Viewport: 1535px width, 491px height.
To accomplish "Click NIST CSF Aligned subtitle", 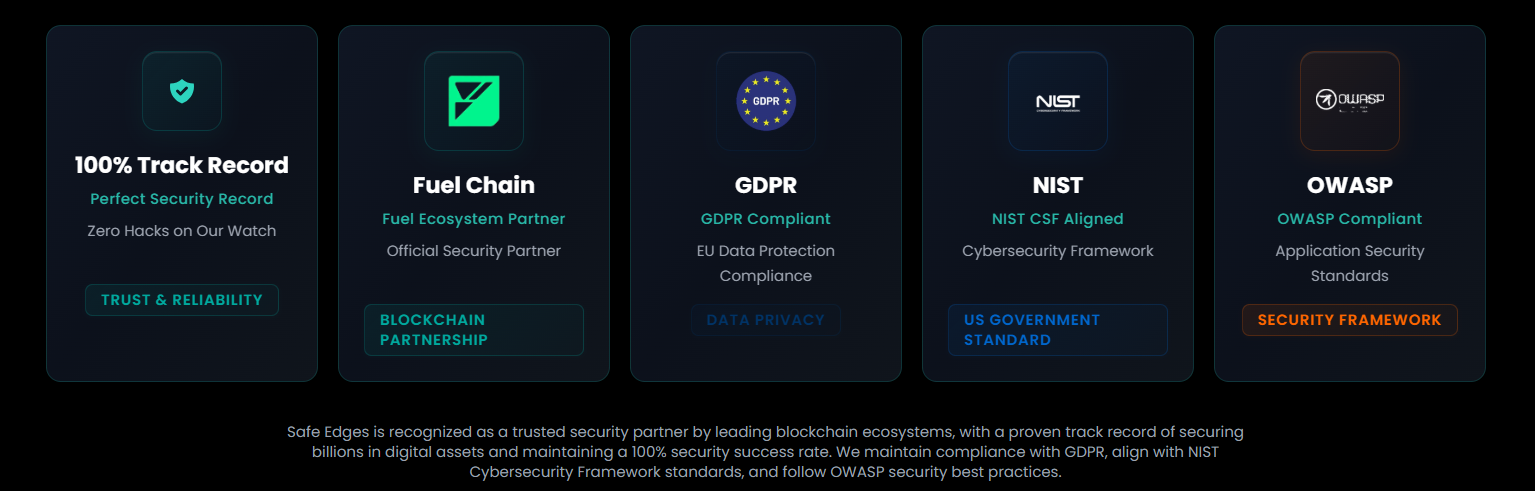I will tap(1057, 219).
